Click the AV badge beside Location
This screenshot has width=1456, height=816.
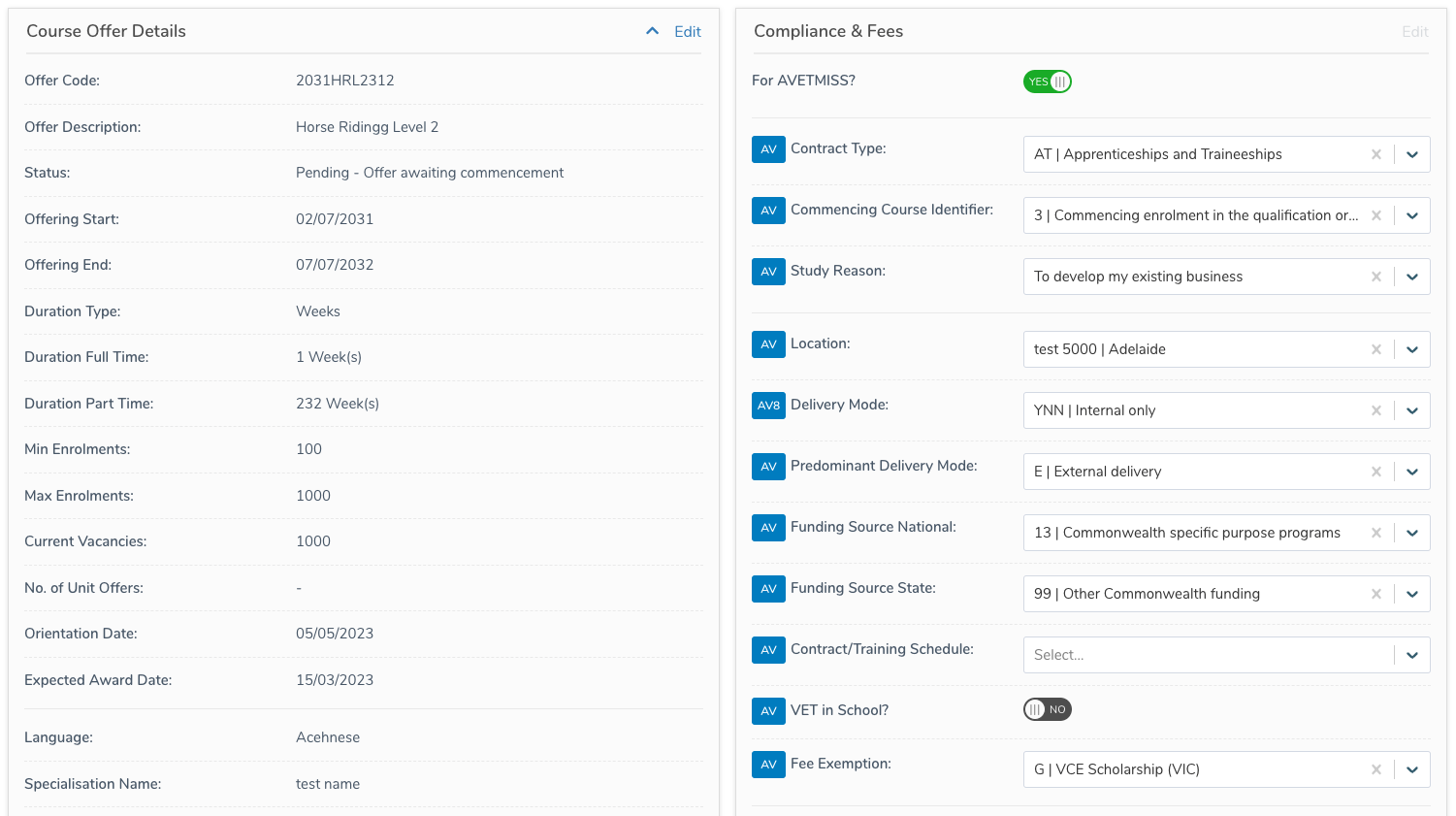point(768,344)
